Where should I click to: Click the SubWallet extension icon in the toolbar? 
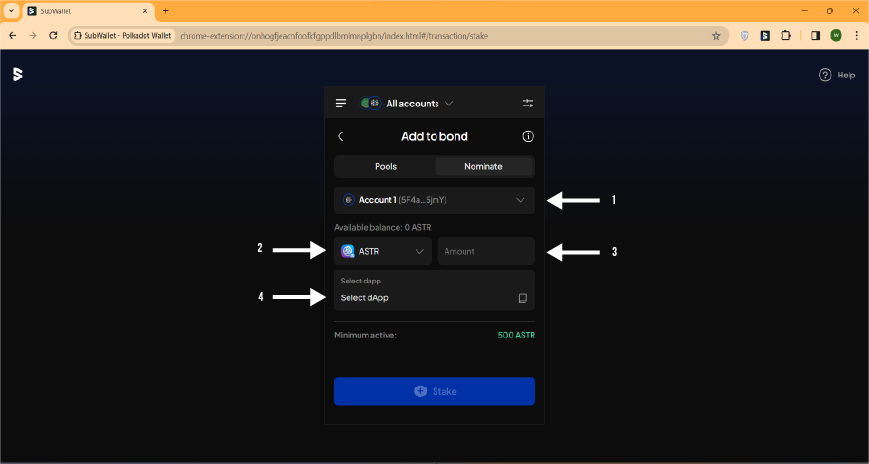[x=765, y=35]
